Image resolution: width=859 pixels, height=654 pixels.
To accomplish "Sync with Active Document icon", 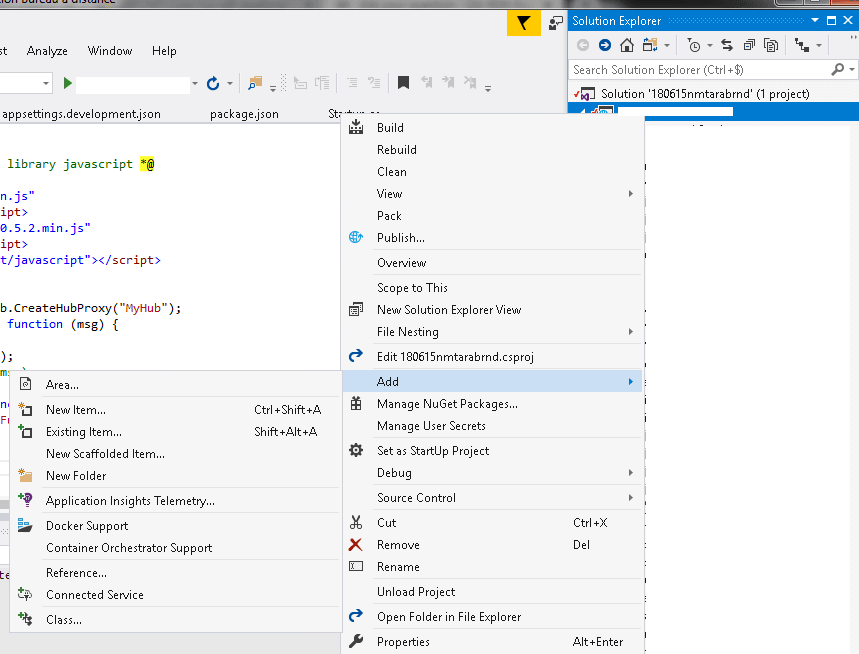I will point(727,45).
